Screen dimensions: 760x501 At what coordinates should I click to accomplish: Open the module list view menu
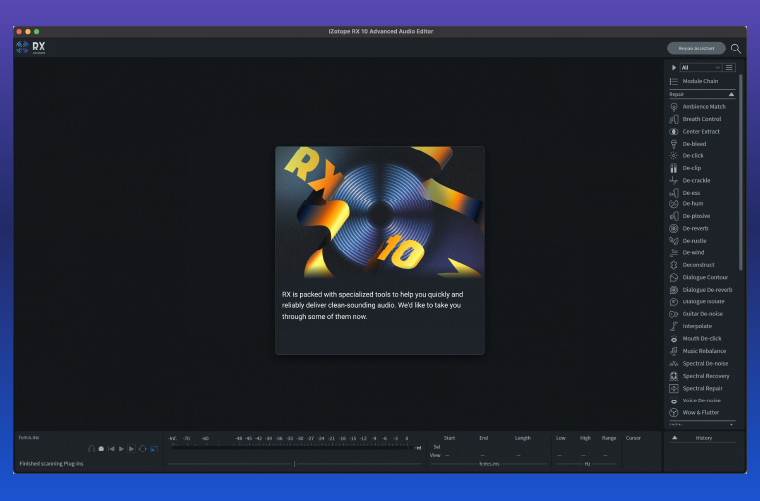(x=729, y=67)
